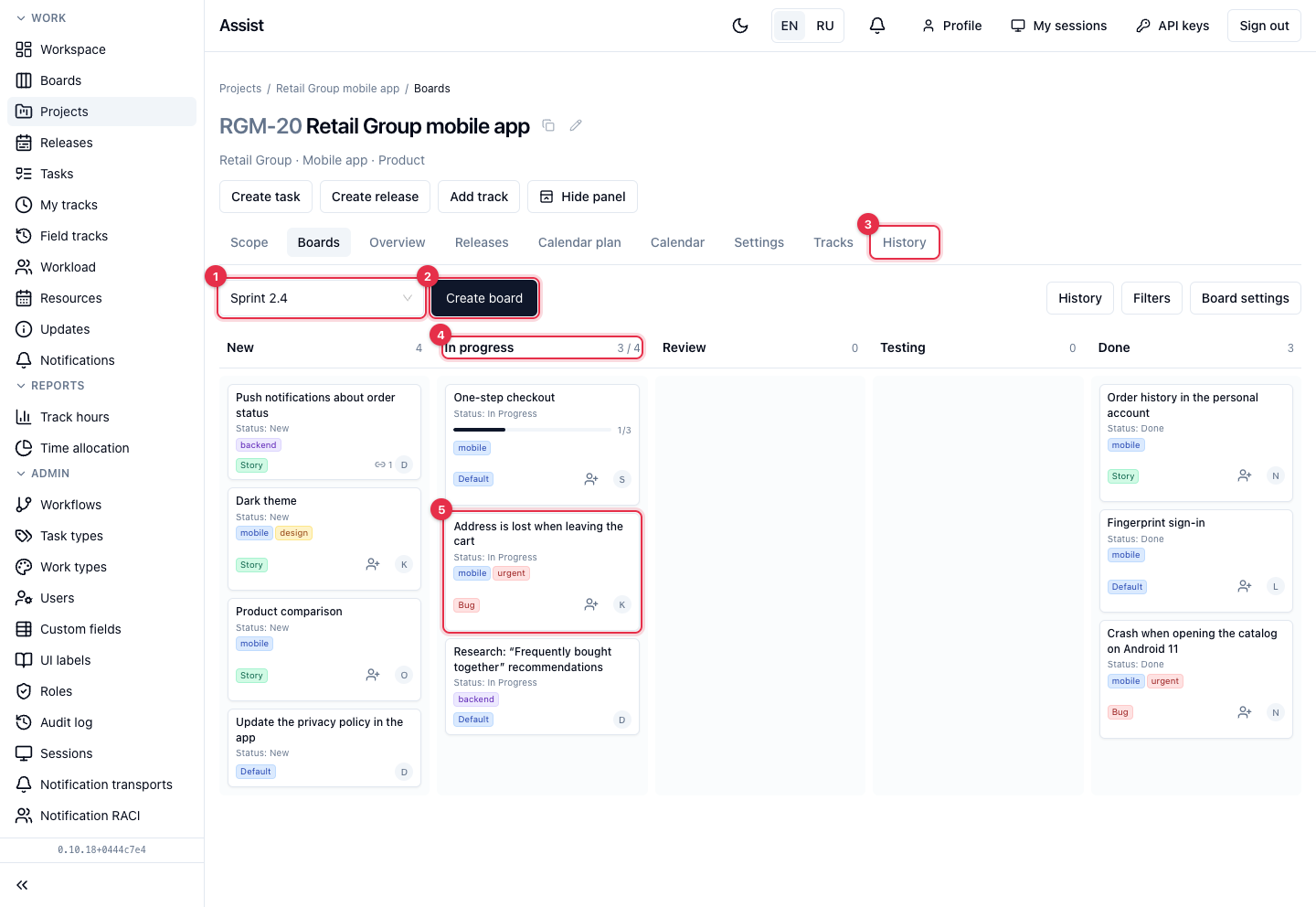Collapse the WORK sidebar section
1316x907 pixels.
(41, 18)
